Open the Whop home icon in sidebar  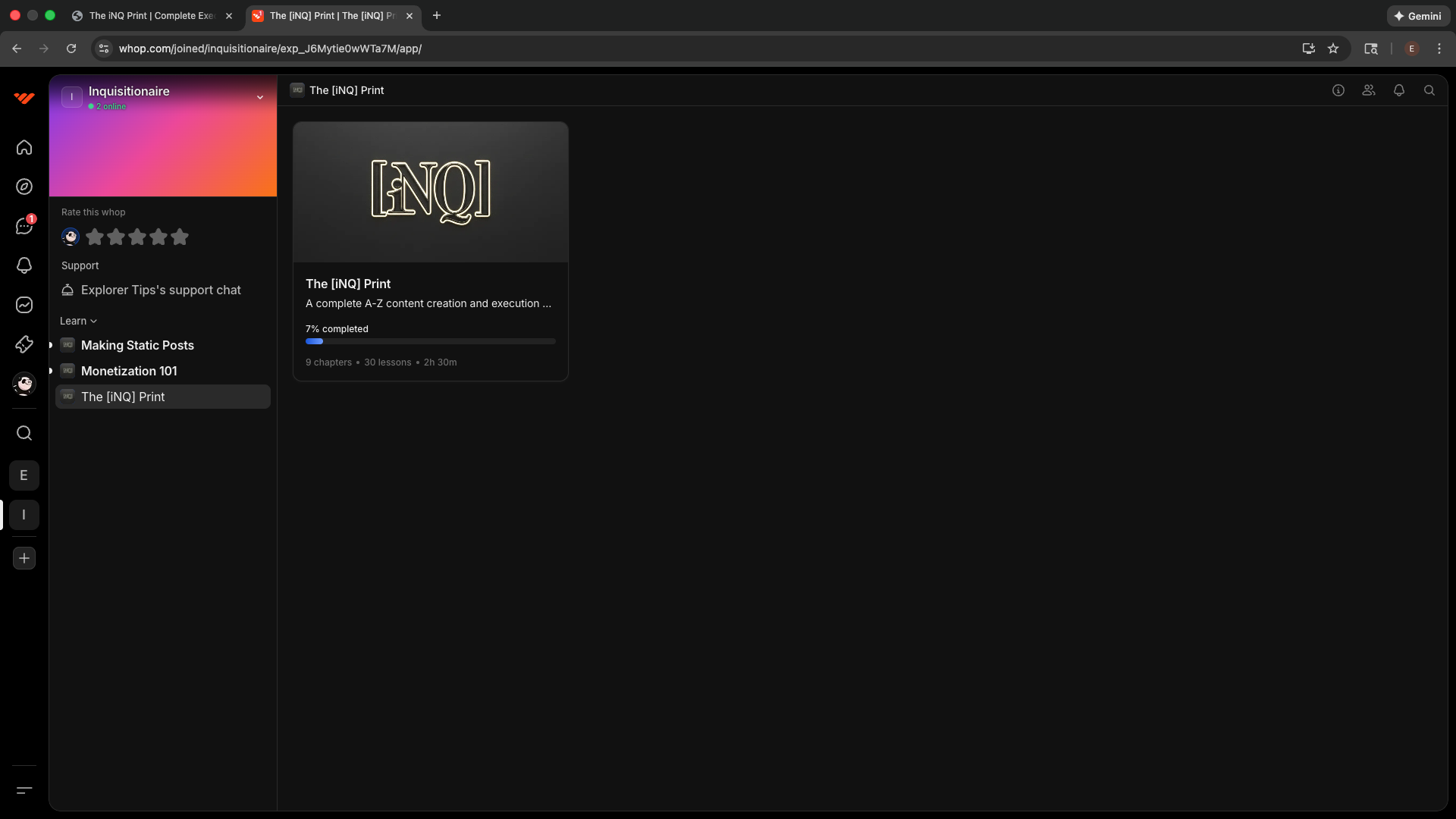click(x=24, y=147)
